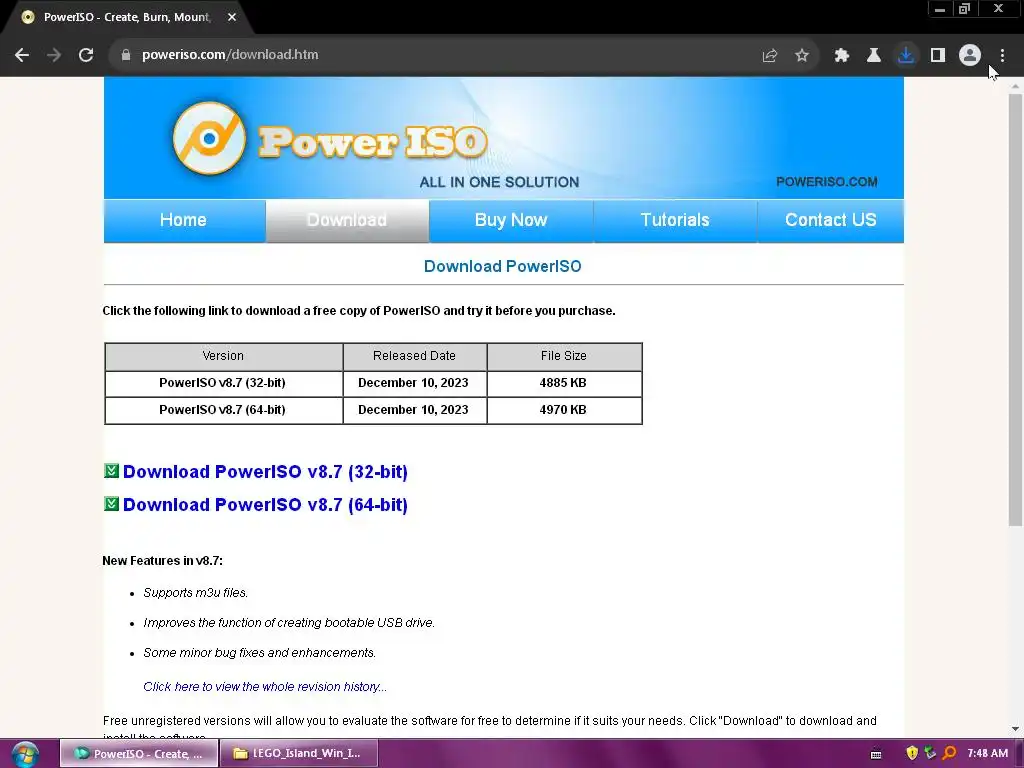Viewport: 1024px width, 768px height.
Task: Open the Tutorials navigation tab
Action: 675,221
